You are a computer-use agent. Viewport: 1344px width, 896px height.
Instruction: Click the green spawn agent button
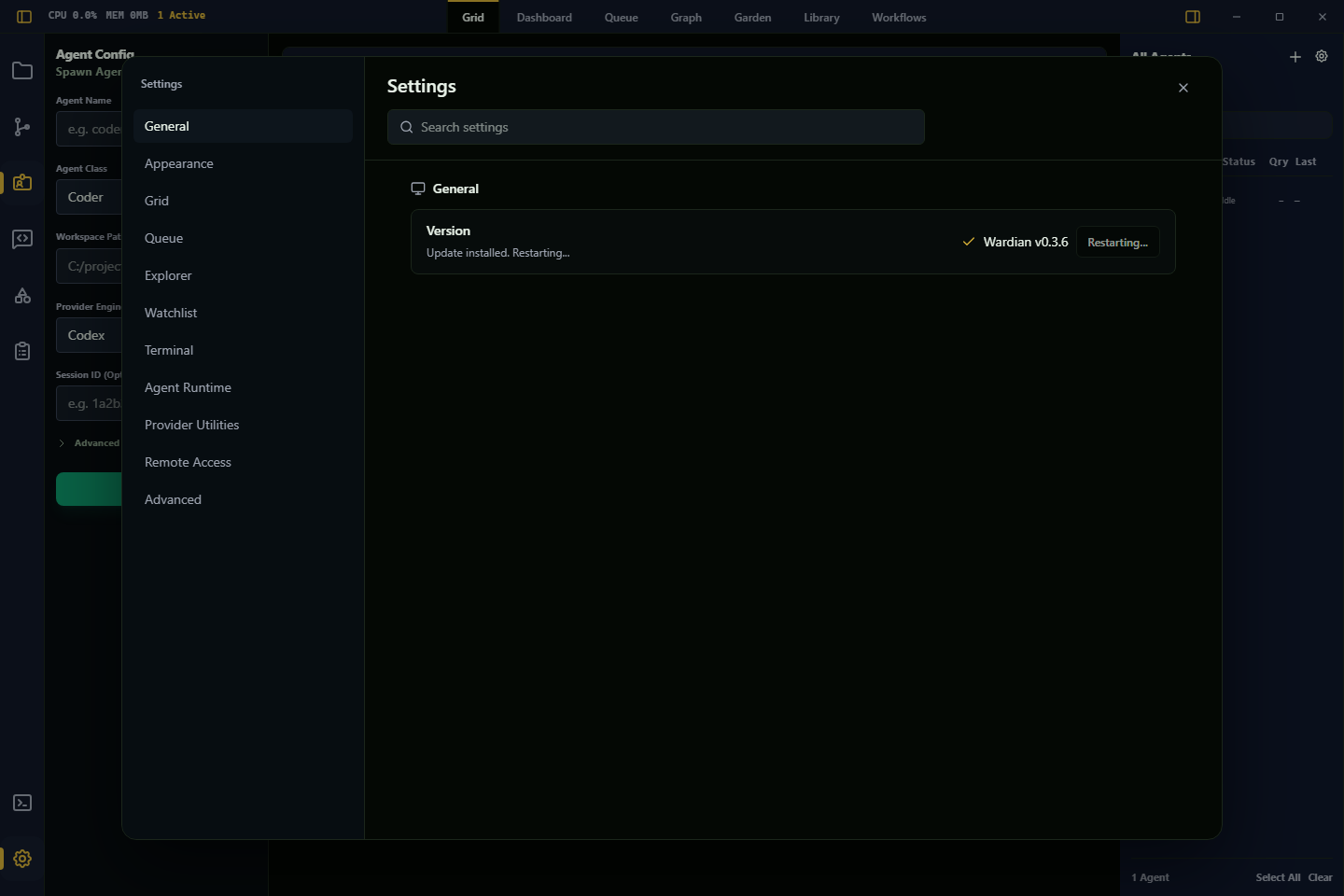coord(89,489)
